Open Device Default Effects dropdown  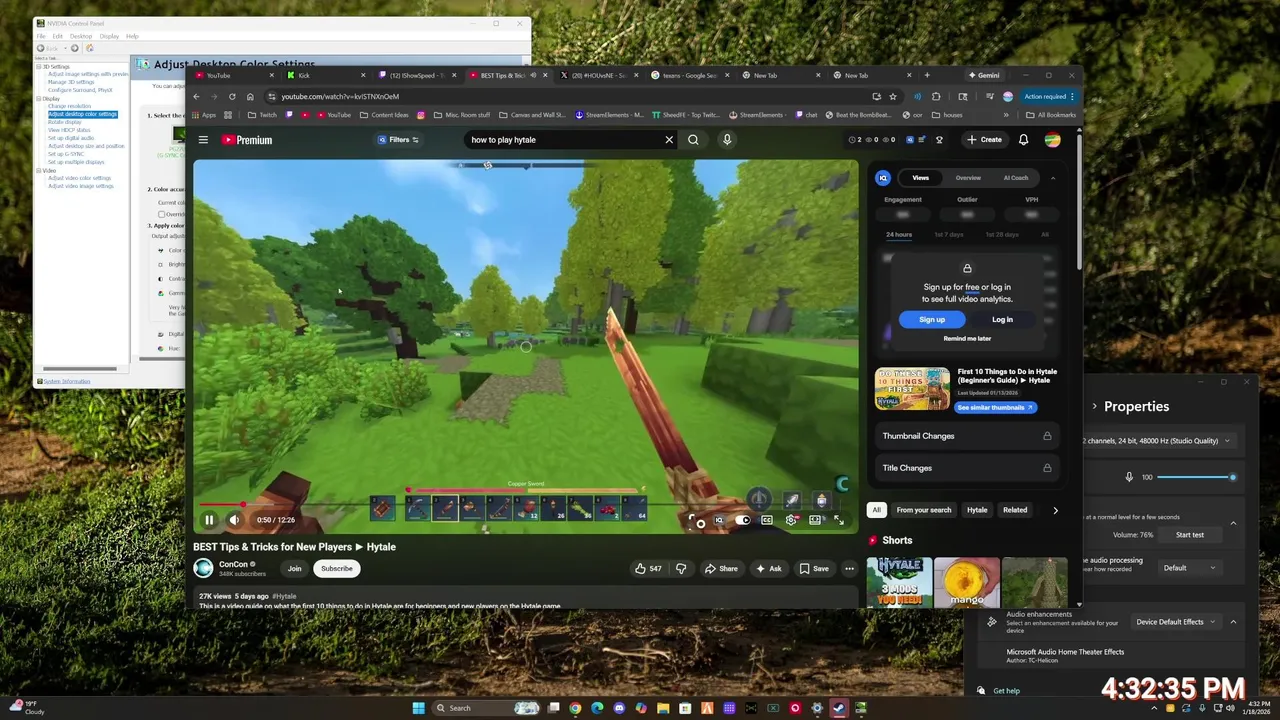coord(1175,622)
